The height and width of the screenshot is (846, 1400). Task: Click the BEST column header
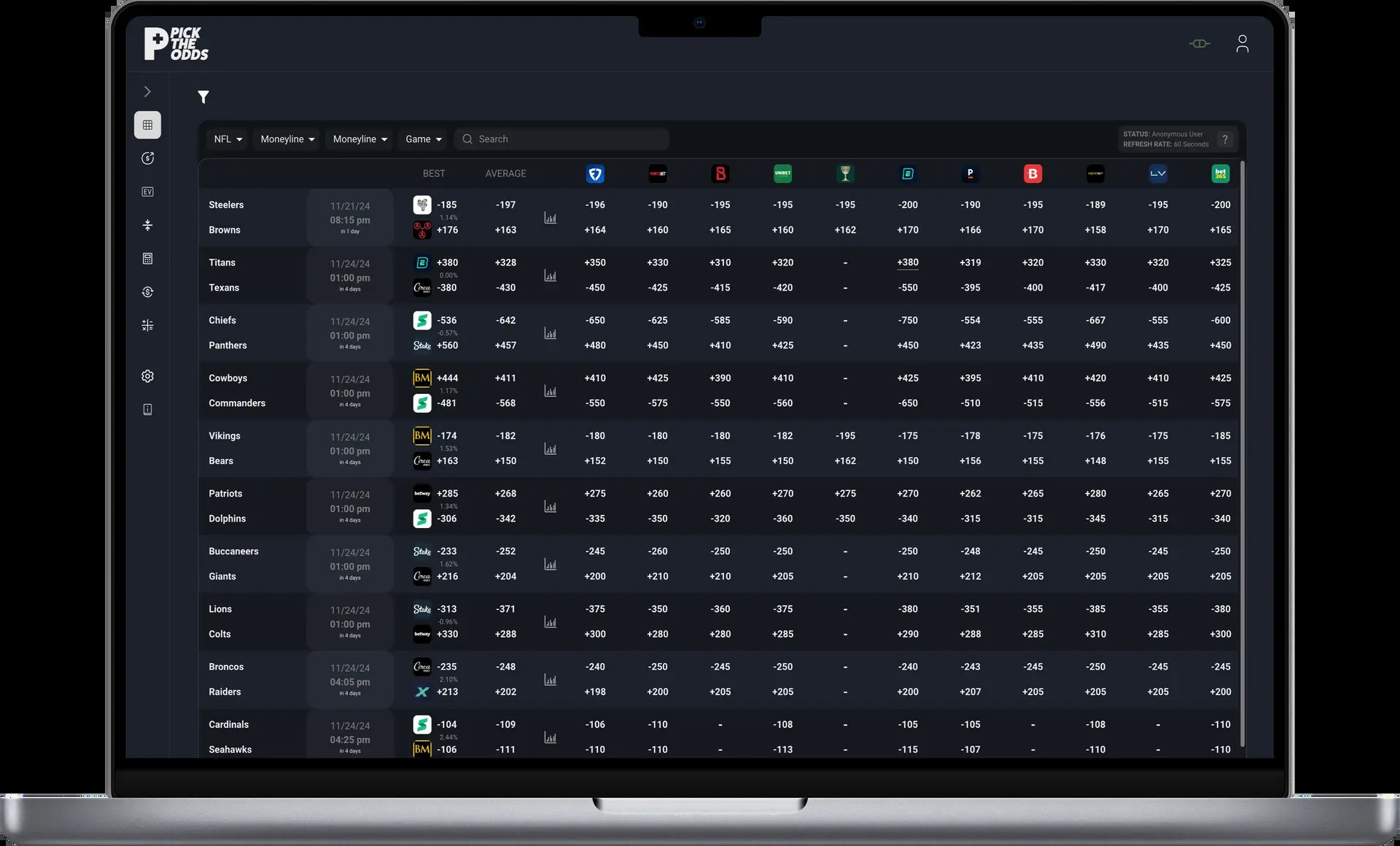pyautogui.click(x=434, y=174)
